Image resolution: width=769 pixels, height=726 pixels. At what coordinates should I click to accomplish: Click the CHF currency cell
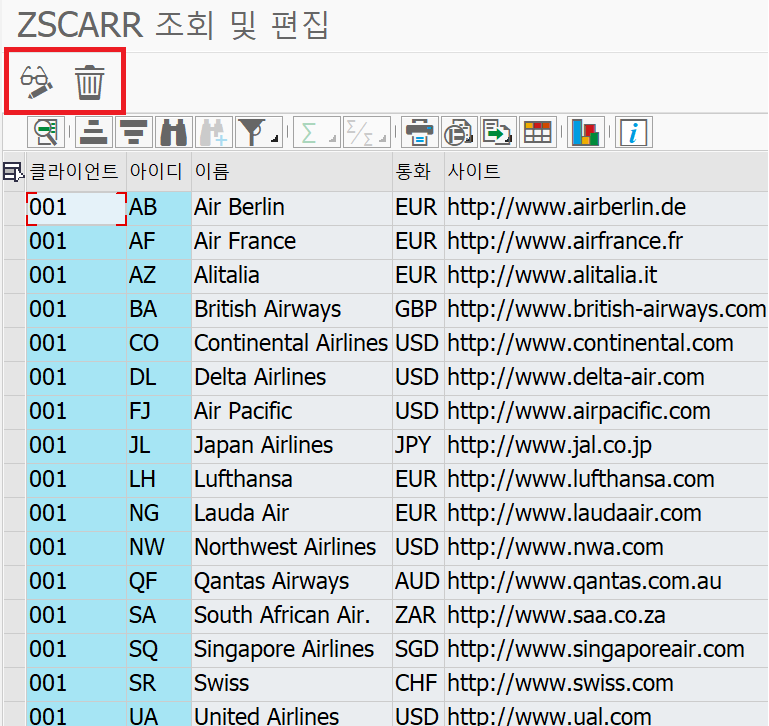(x=418, y=685)
